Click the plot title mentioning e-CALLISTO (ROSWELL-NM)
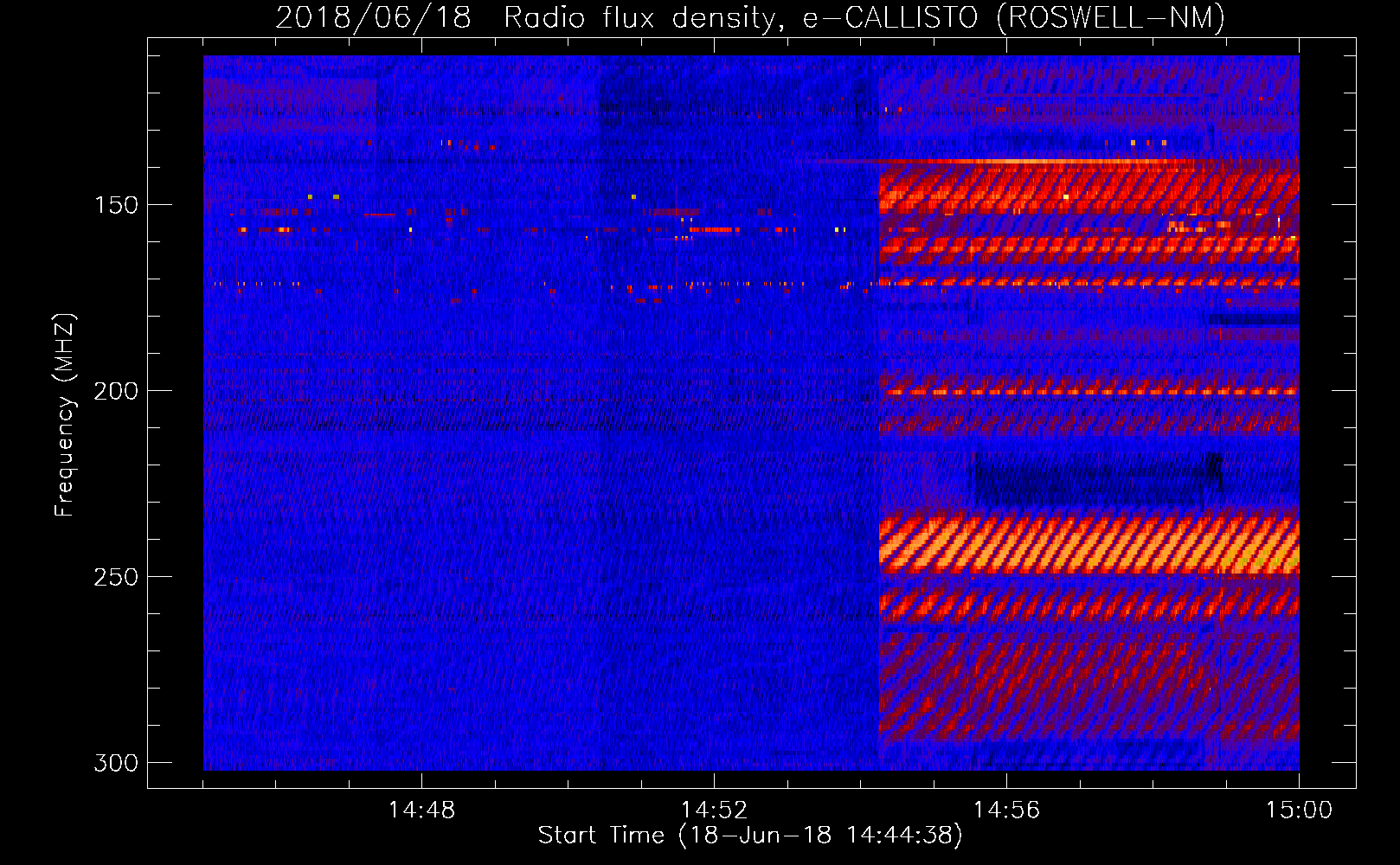 [750, 17]
